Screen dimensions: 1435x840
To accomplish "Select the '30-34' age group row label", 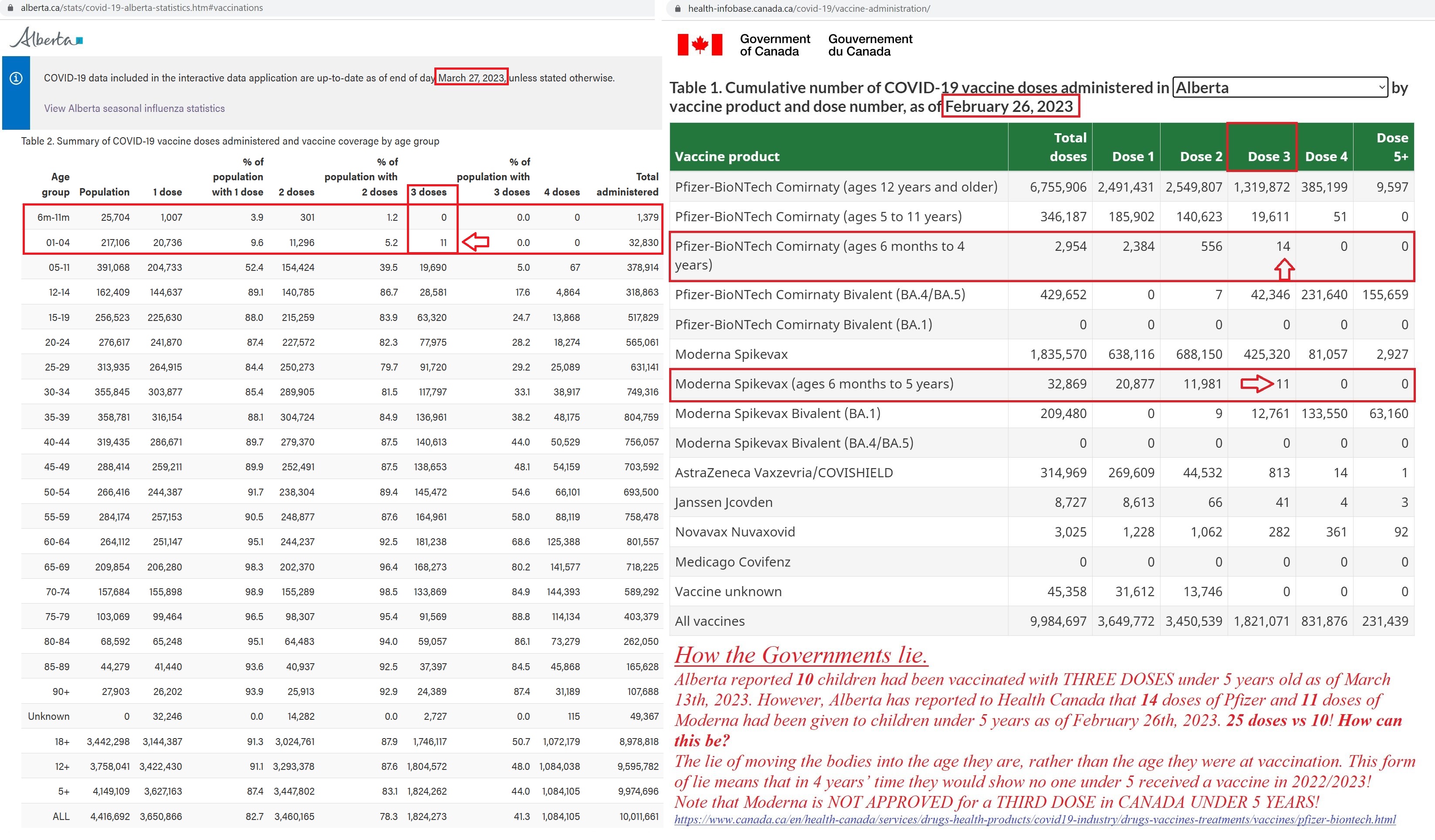I will click(57, 392).
